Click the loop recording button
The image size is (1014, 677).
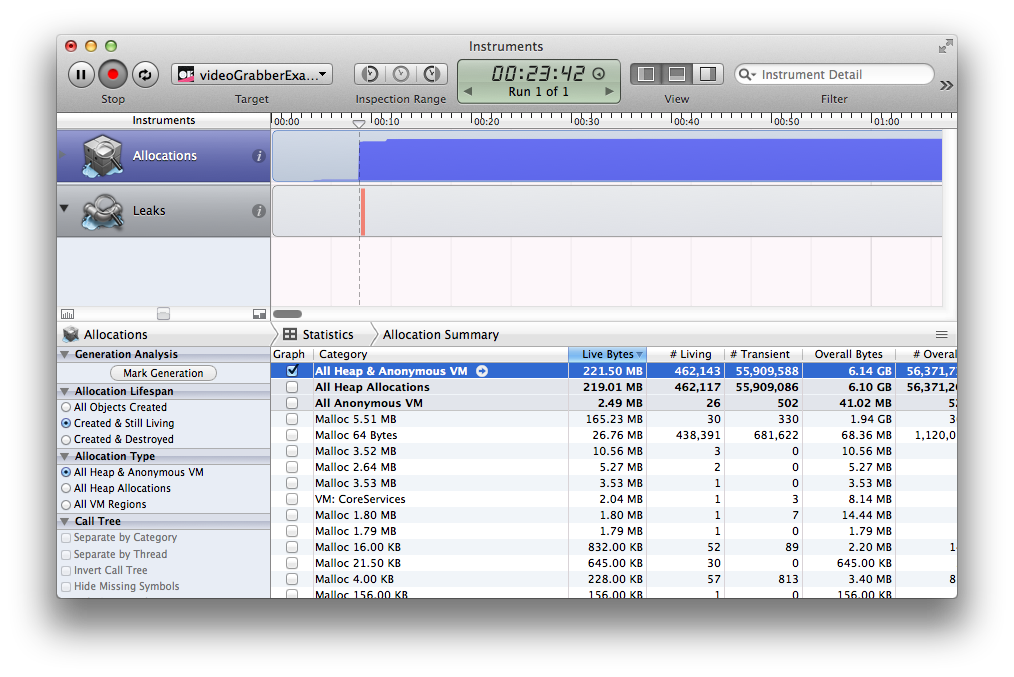(x=144, y=74)
